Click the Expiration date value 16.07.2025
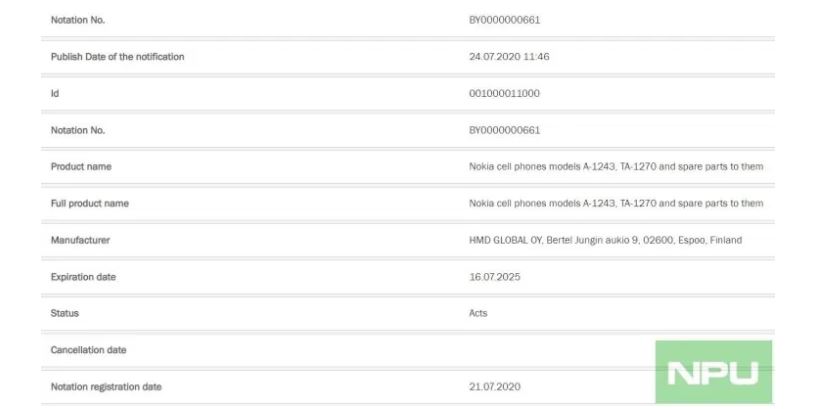The width and height of the screenshot is (833, 409). [495, 277]
